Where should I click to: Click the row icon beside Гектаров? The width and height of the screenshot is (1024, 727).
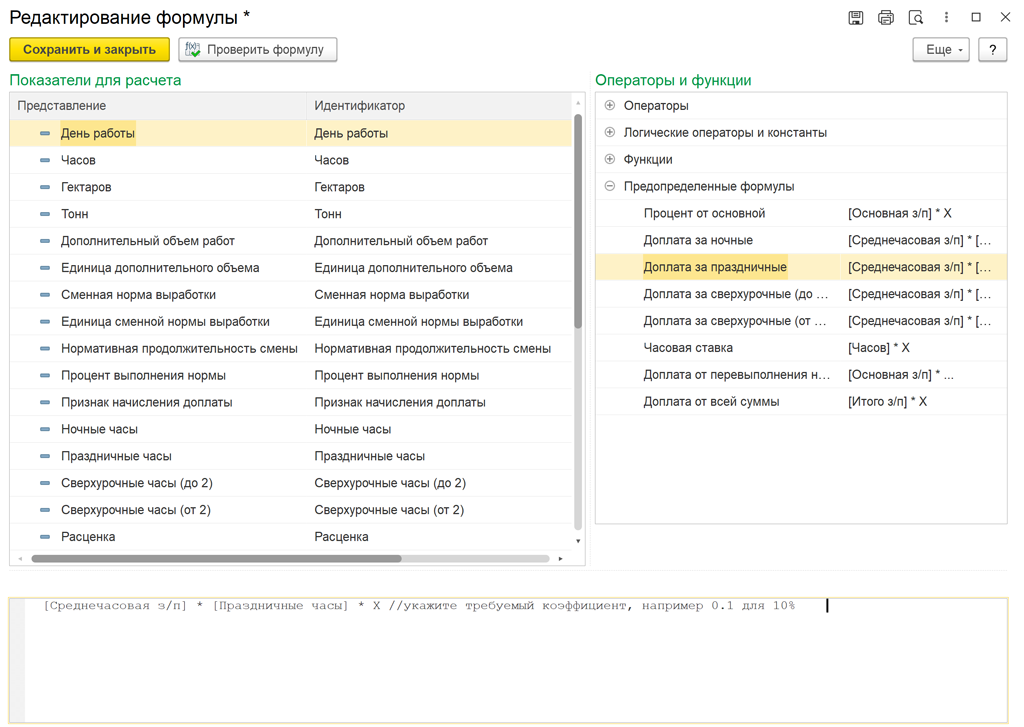click(45, 187)
